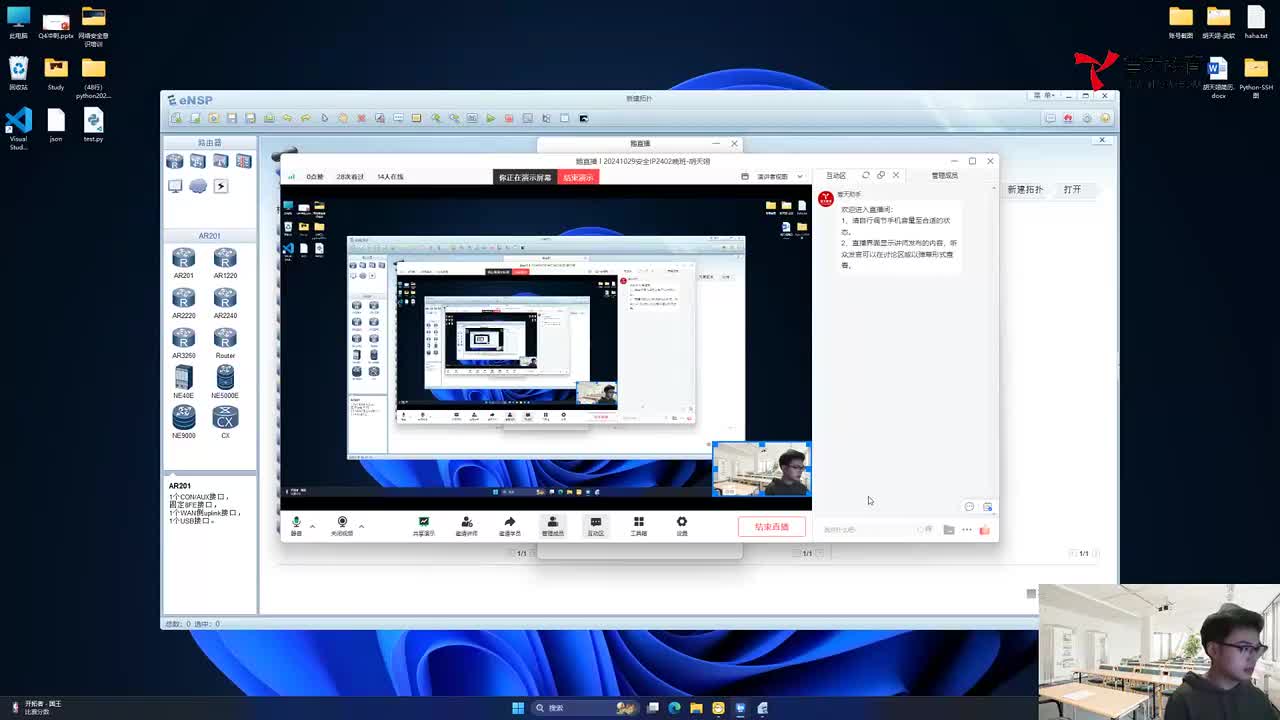This screenshot has width=1280, height=720.
Task: Click the red end live stream button
Action: [771, 527]
